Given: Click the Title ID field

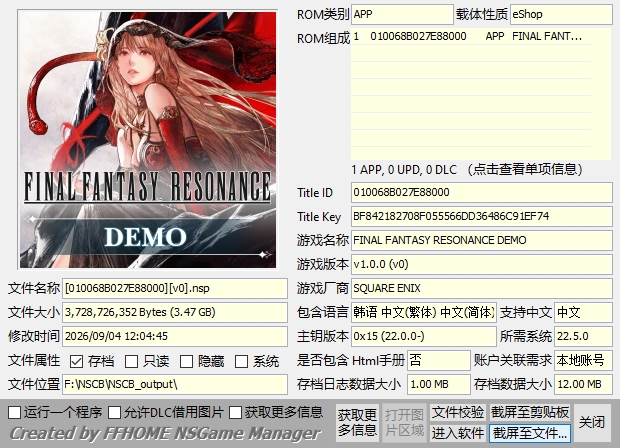Looking at the screenshot, I should point(482,193).
